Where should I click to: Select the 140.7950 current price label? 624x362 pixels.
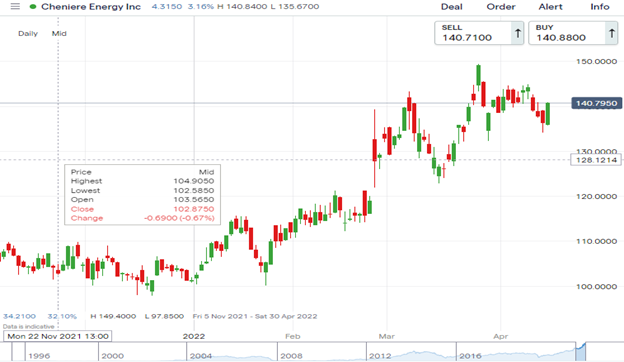click(x=596, y=103)
